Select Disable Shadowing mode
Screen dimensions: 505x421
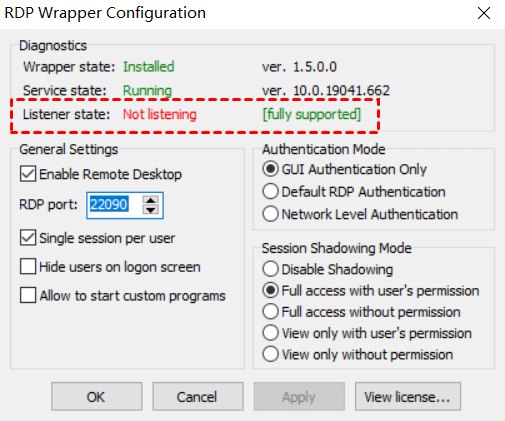click(270, 269)
